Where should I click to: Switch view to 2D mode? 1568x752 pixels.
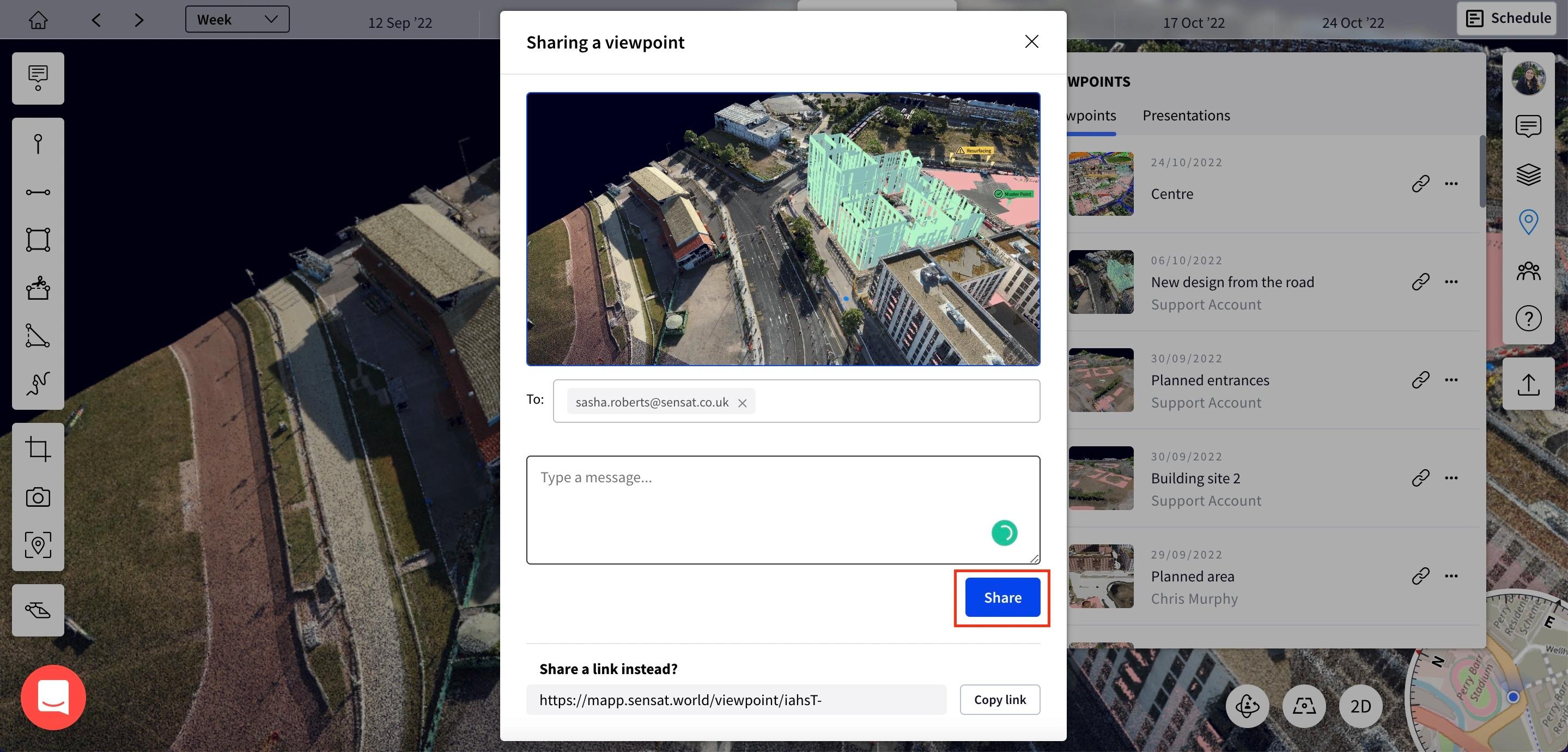pos(1360,706)
